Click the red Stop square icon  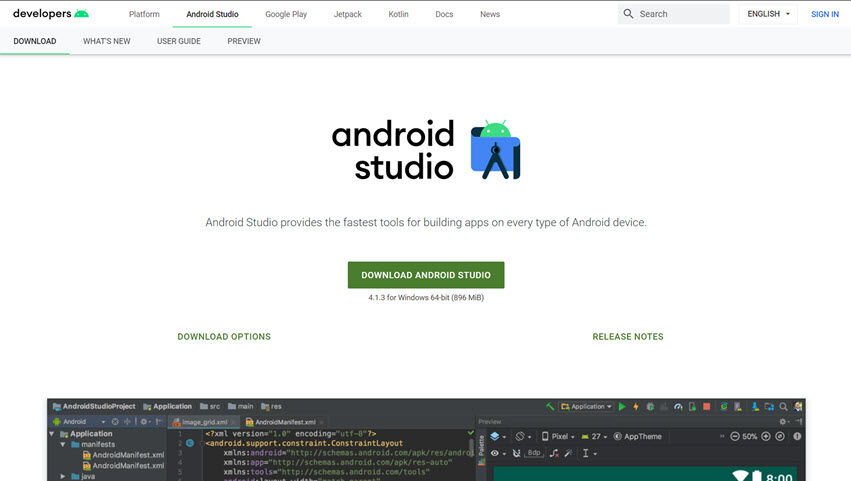[707, 407]
